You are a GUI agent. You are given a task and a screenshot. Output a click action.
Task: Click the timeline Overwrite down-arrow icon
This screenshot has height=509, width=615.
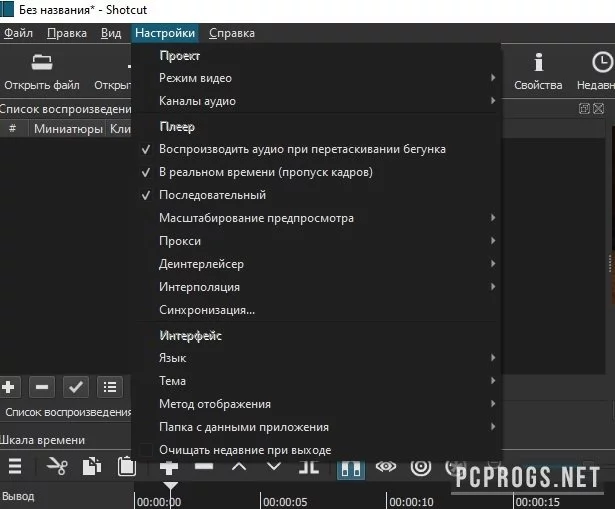[x=273, y=466]
